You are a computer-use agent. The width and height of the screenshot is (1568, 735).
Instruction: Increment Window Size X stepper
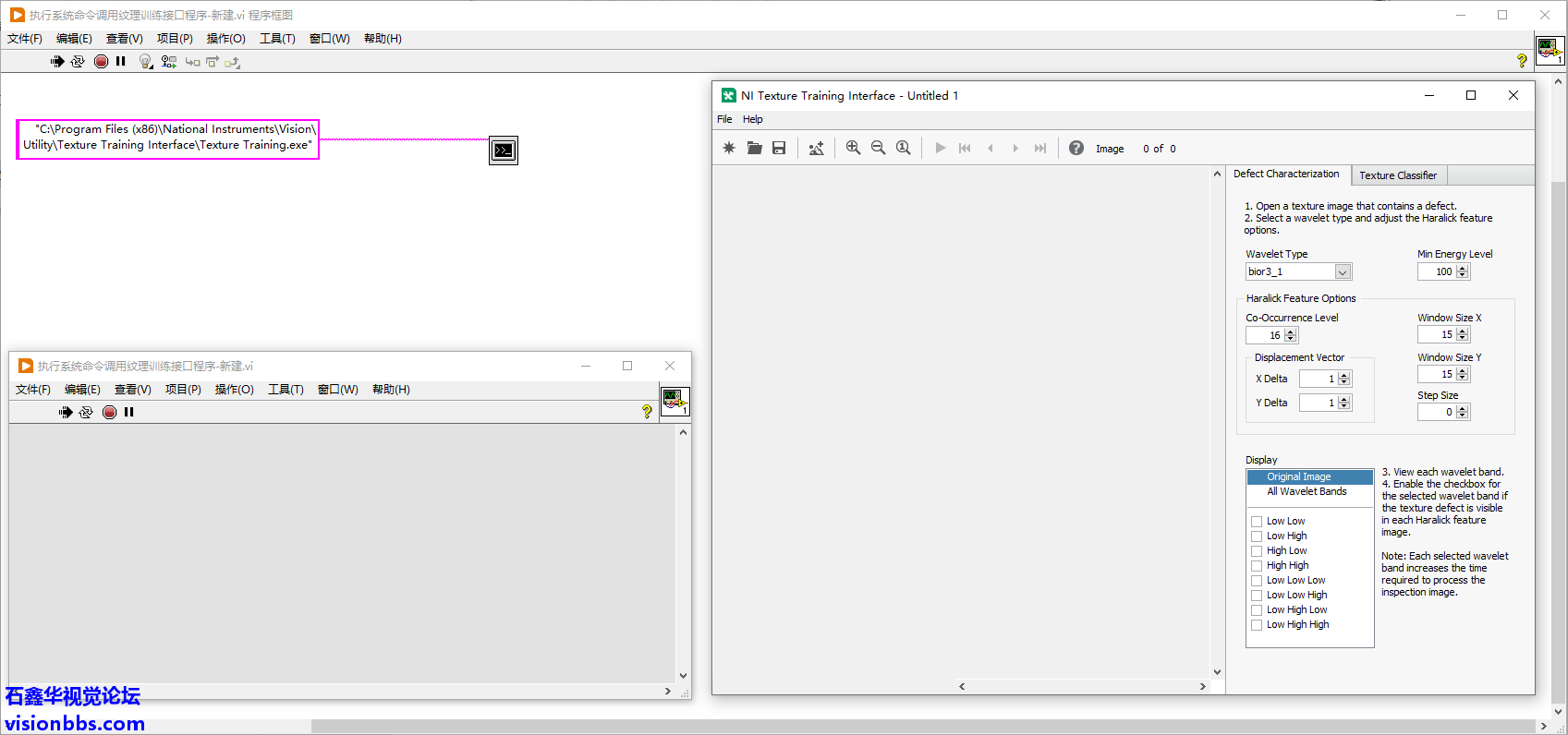click(x=1463, y=331)
